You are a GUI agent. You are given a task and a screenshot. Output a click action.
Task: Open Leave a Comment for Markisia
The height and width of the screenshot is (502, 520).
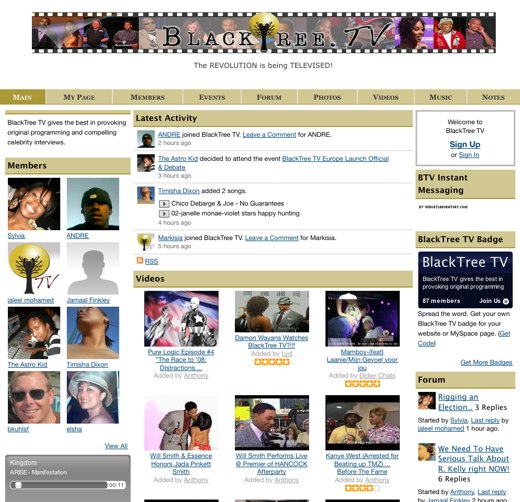click(x=272, y=238)
